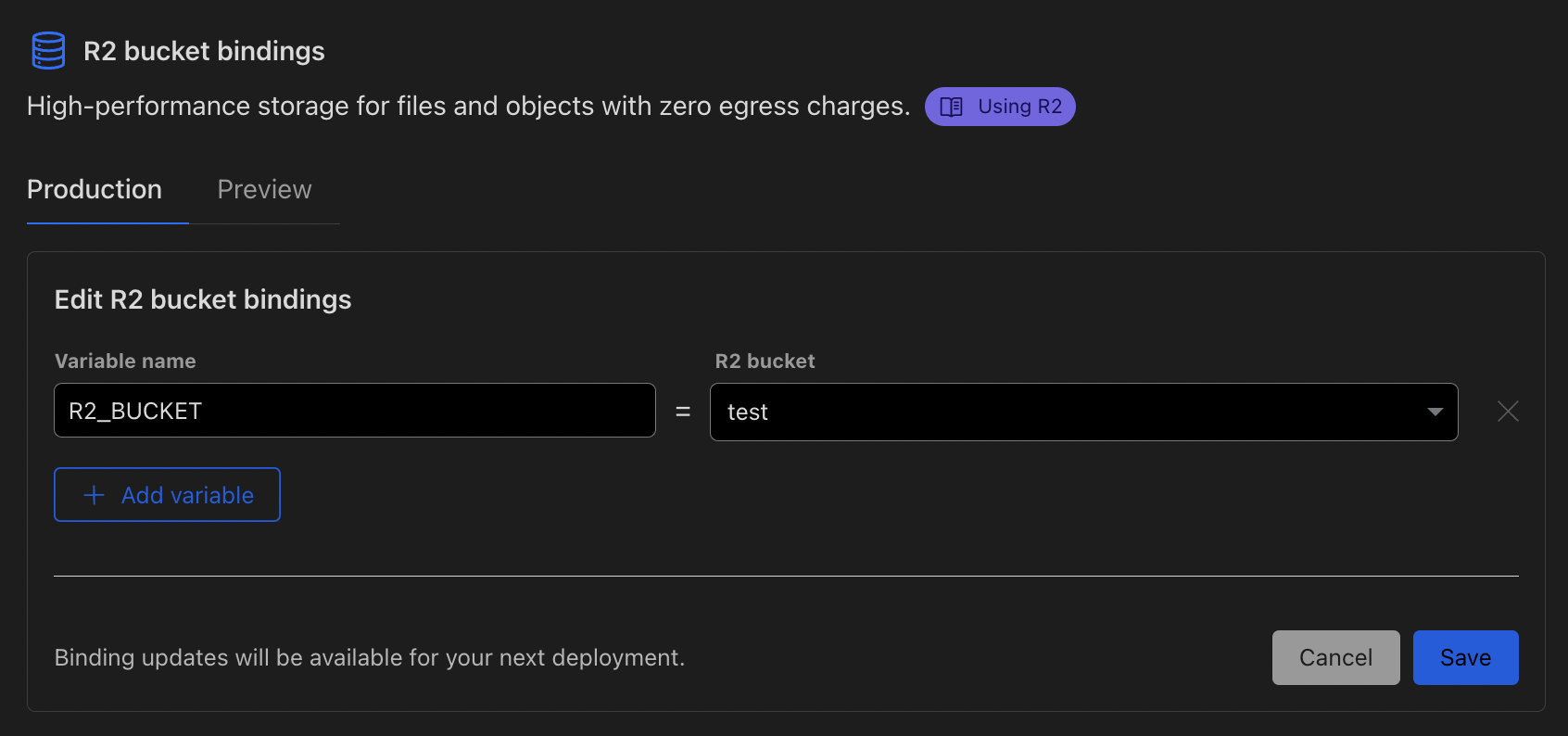Viewport: 1568px width, 736px height.
Task: Click the Add variable button label
Action: [187, 495]
